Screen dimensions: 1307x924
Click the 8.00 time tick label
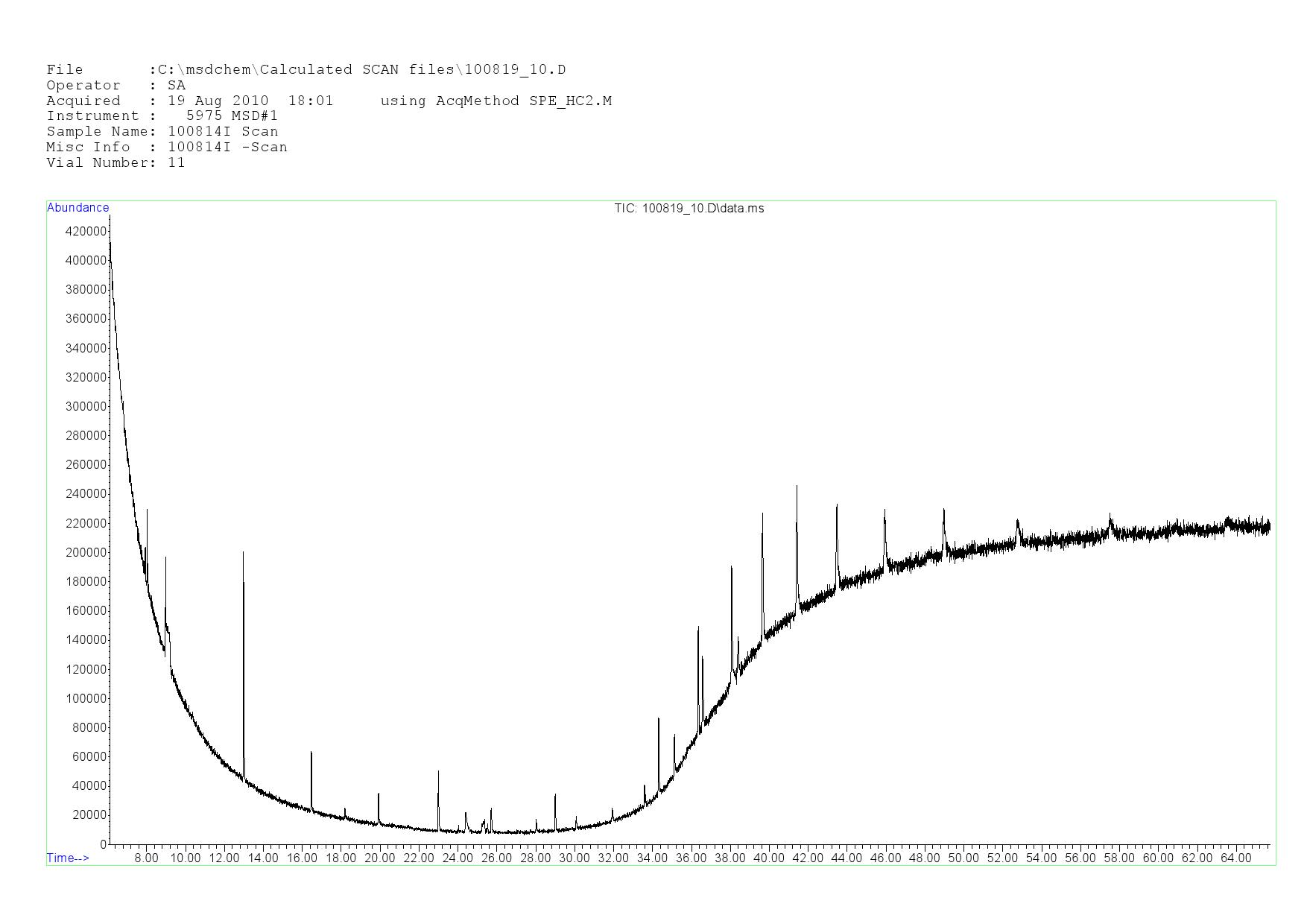click(146, 858)
